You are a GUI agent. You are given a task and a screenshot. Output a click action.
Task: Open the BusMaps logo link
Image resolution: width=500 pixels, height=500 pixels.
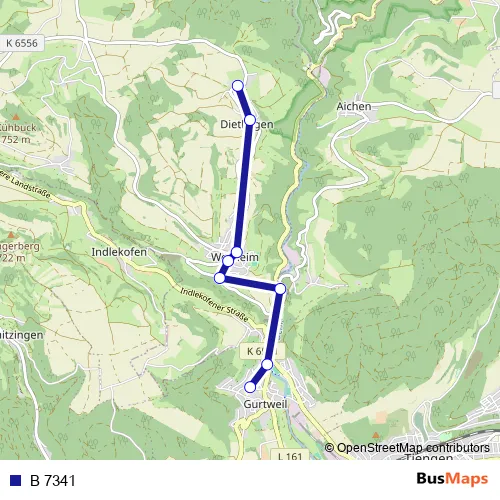pyautogui.click(x=452, y=479)
